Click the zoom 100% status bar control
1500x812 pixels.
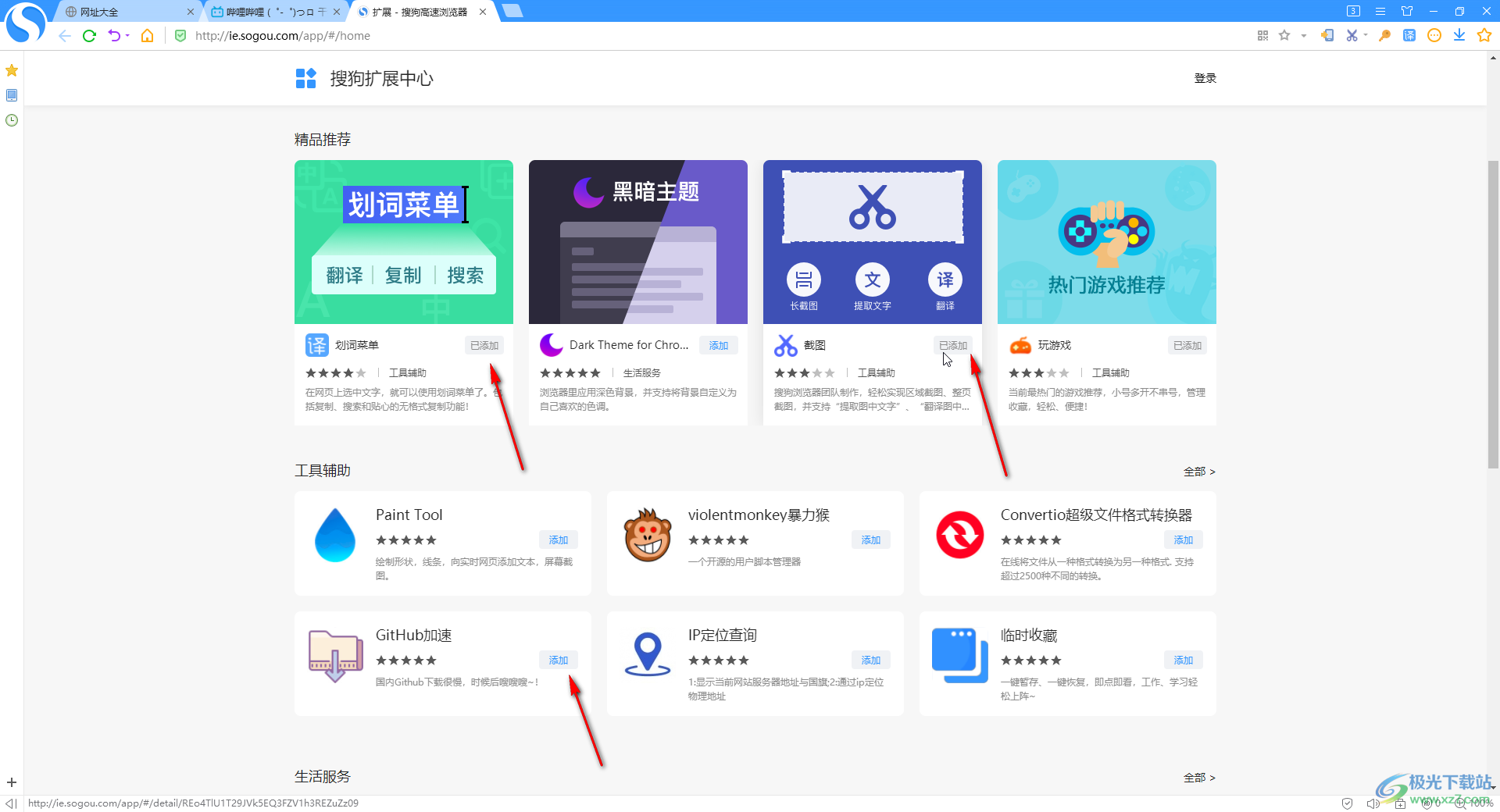[1474, 803]
